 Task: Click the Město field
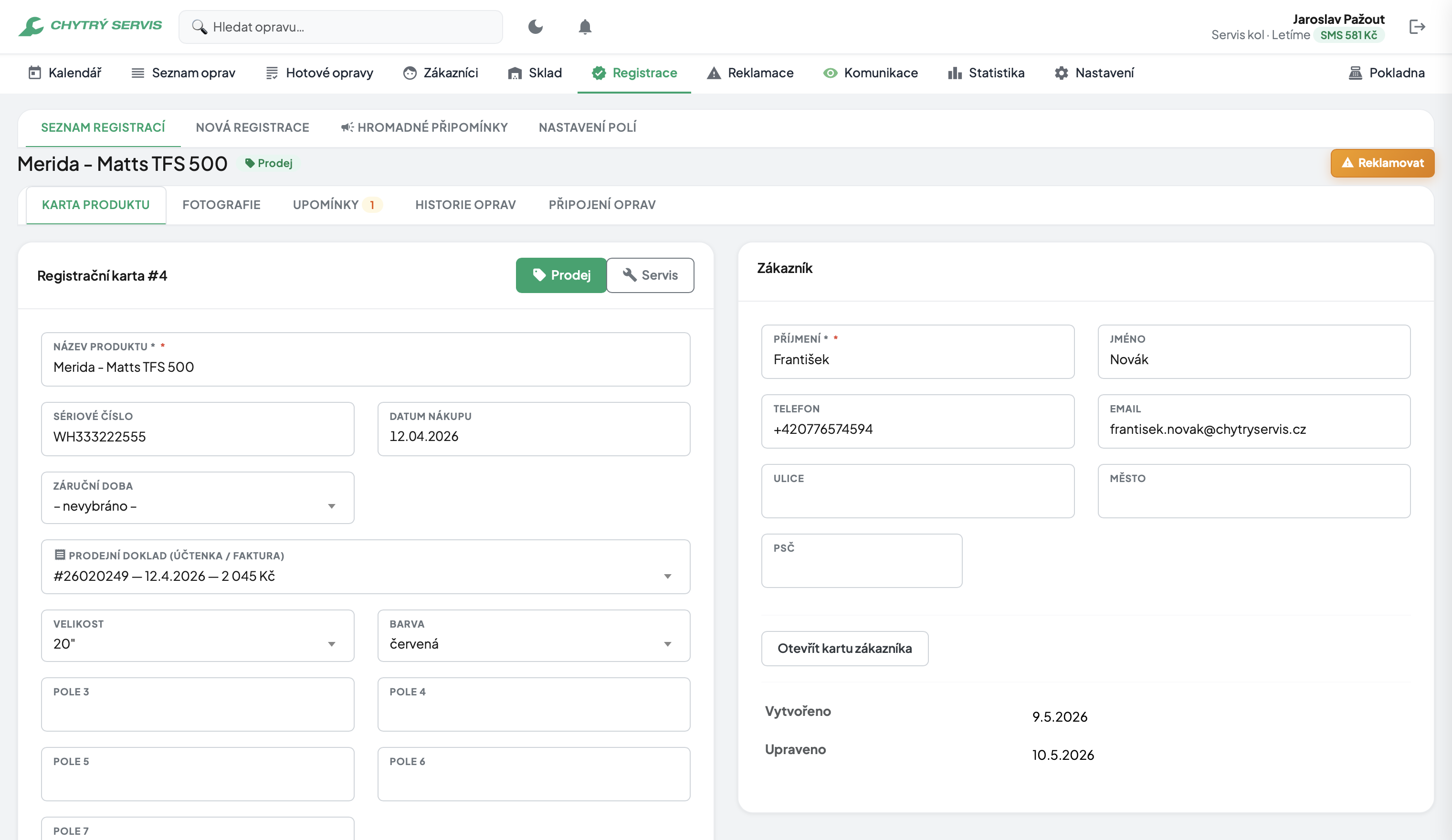[1254, 492]
